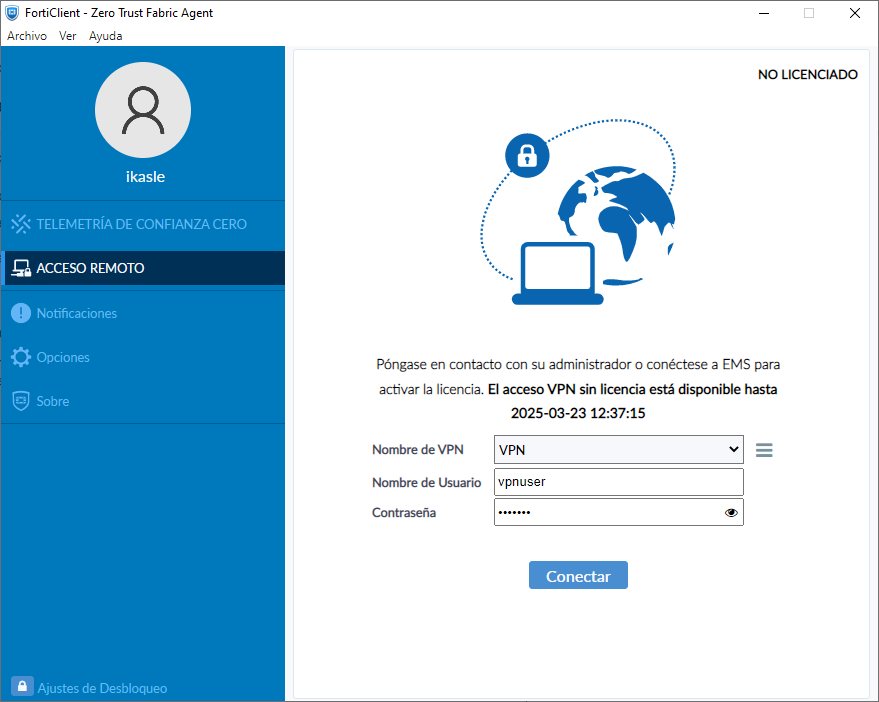Viewport: 879px width, 702px height.
Task: Open the Ver menu
Action: click(68, 36)
